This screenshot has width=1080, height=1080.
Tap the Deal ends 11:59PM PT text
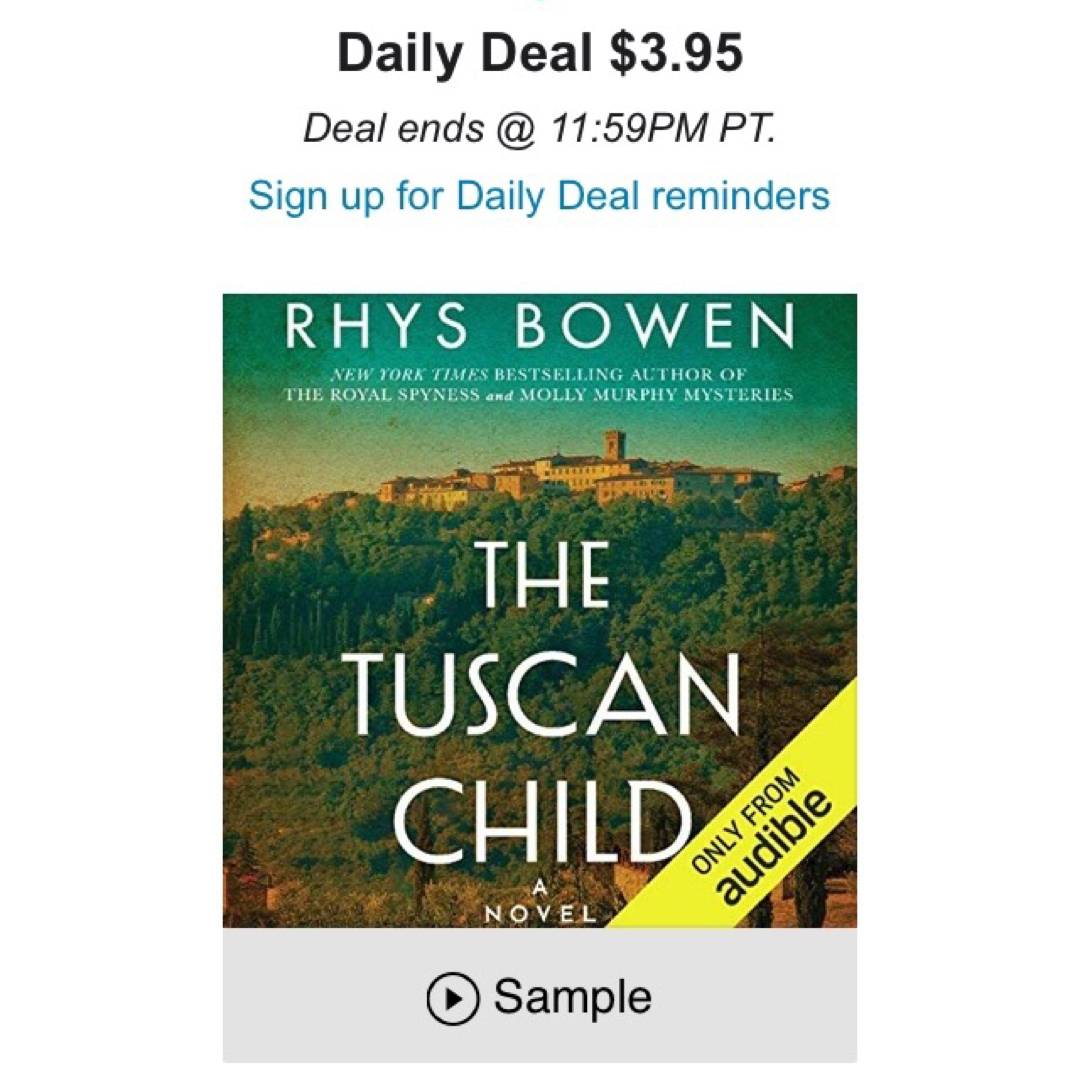539,128
